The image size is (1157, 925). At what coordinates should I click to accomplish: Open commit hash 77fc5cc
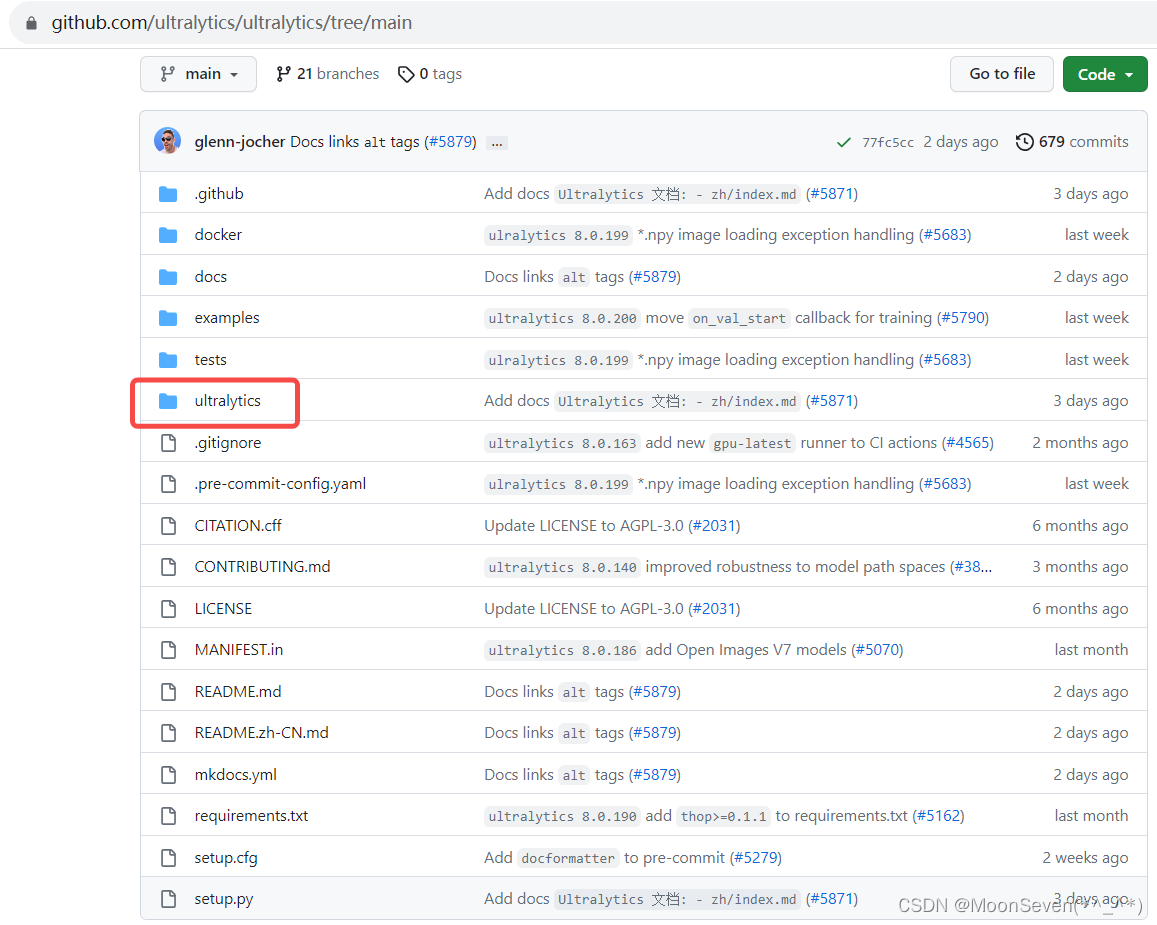[888, 142]
